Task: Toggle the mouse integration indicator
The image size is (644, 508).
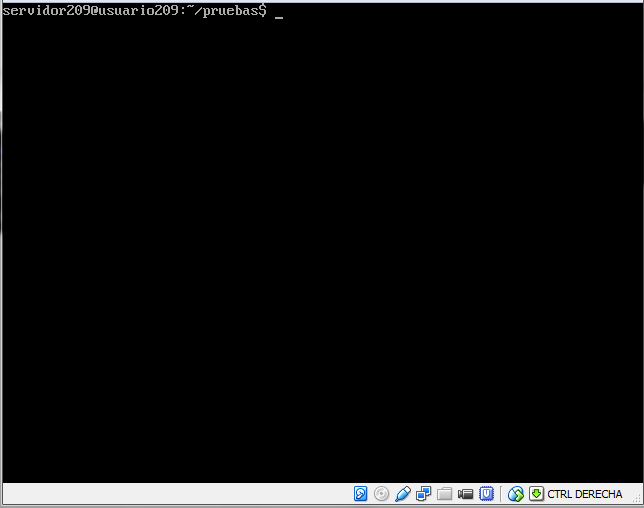Action: (x=516, y=494)
